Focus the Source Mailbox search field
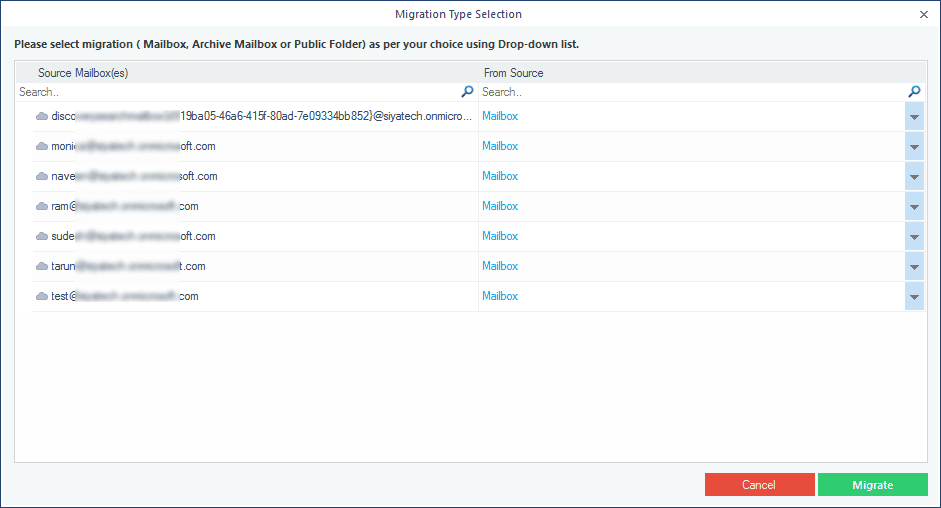The width and height of the screenshot is (941, 508). coord(237,92)
